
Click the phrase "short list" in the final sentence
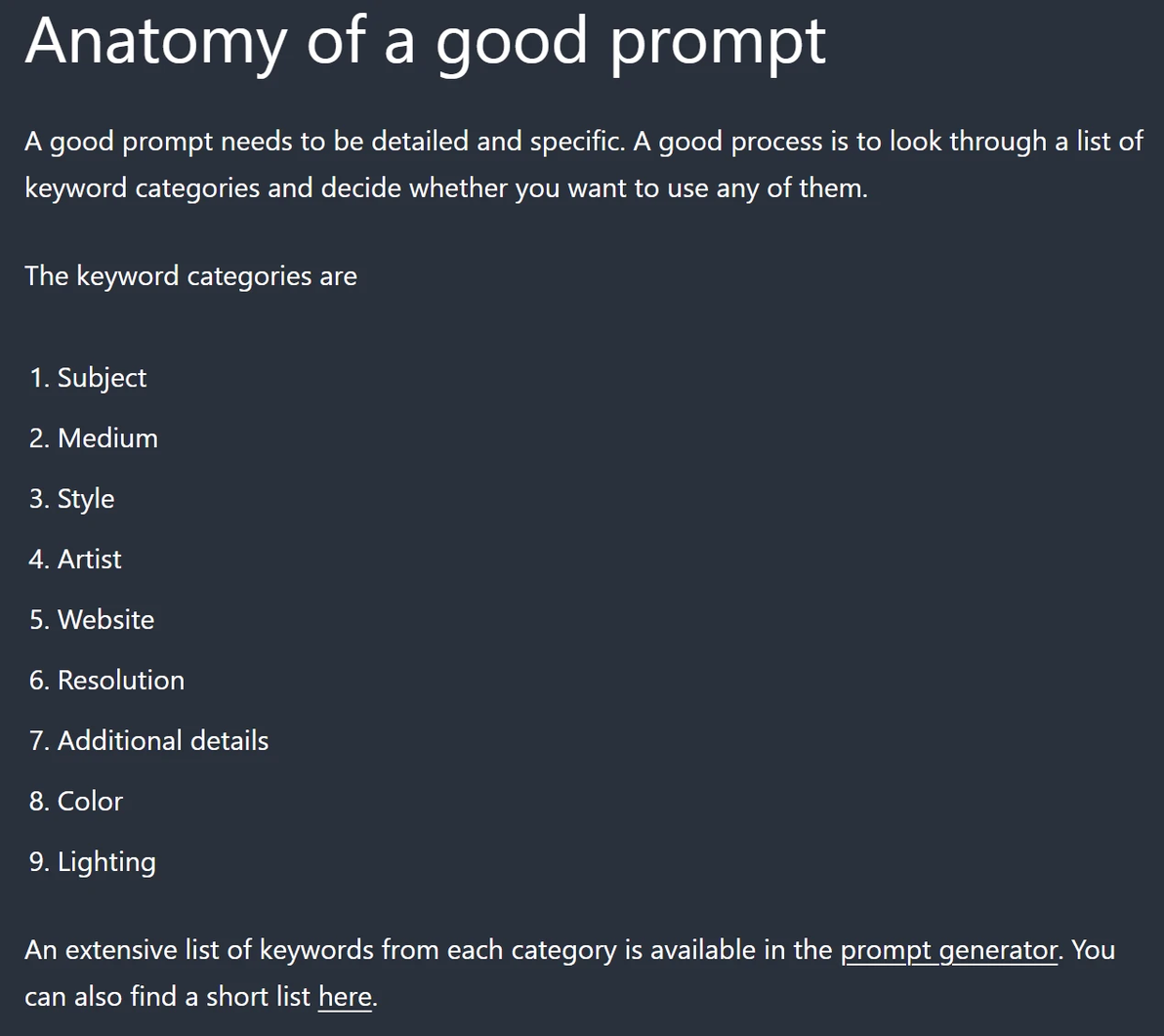tap(252, 997)
